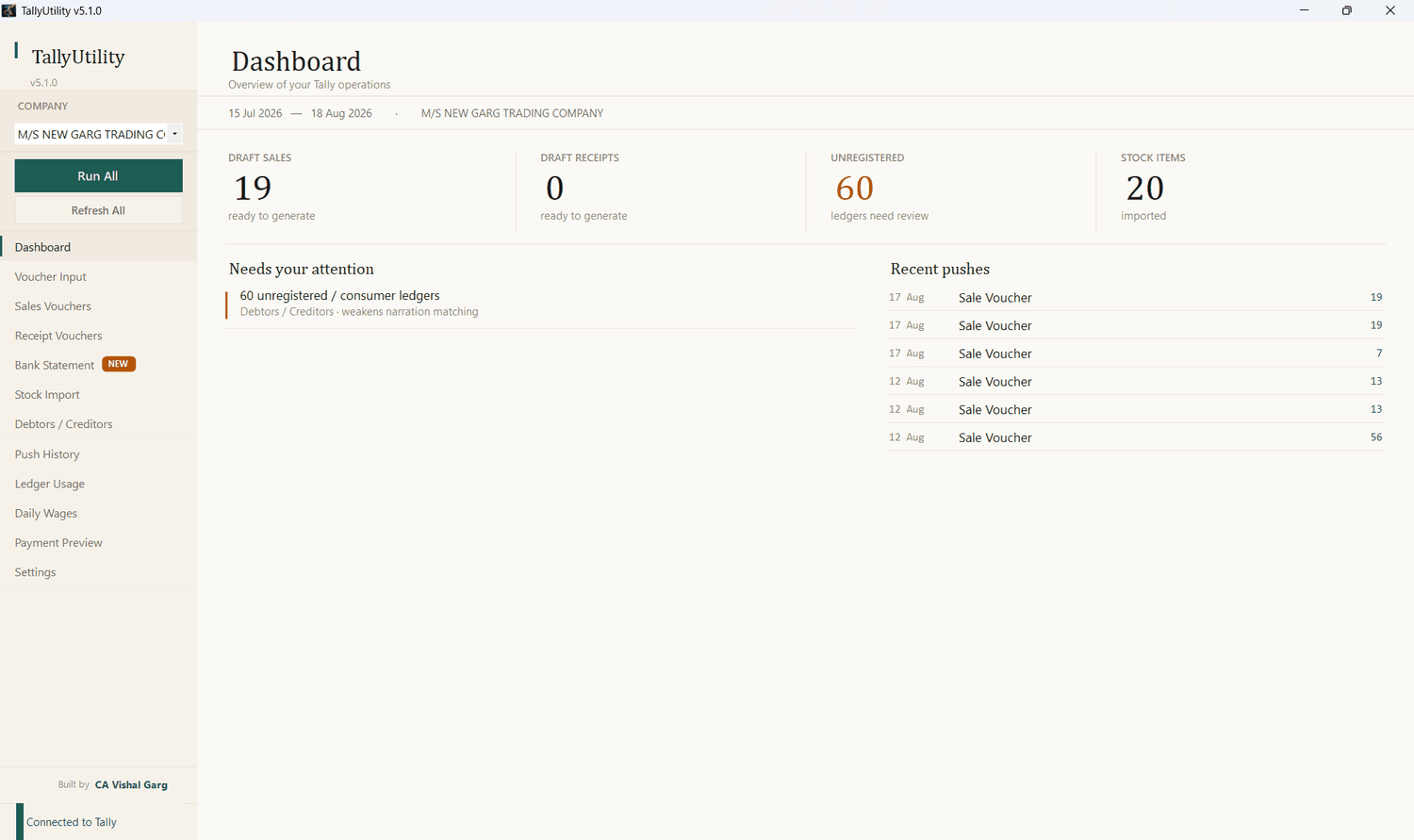1414x840 pixels.
Task: Open the Ledger Usage page
Action: pyautogui.click(x=98, y=484)
